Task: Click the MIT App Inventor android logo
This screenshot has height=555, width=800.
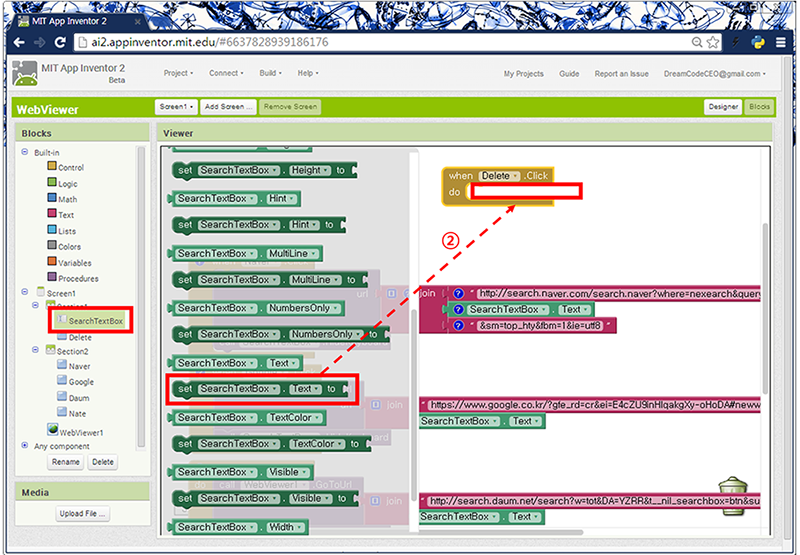Action: (x=25, y=73)
